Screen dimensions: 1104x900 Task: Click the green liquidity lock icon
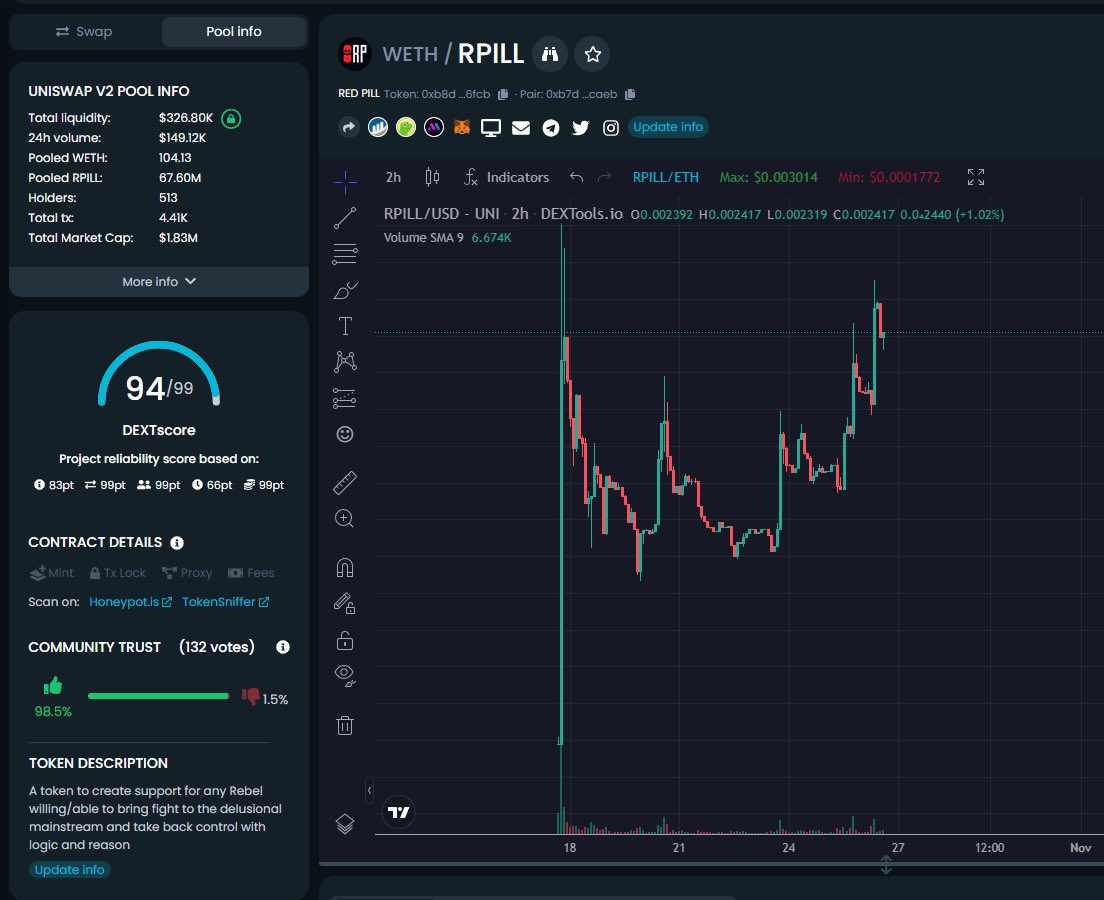click(x=231, y=118)
